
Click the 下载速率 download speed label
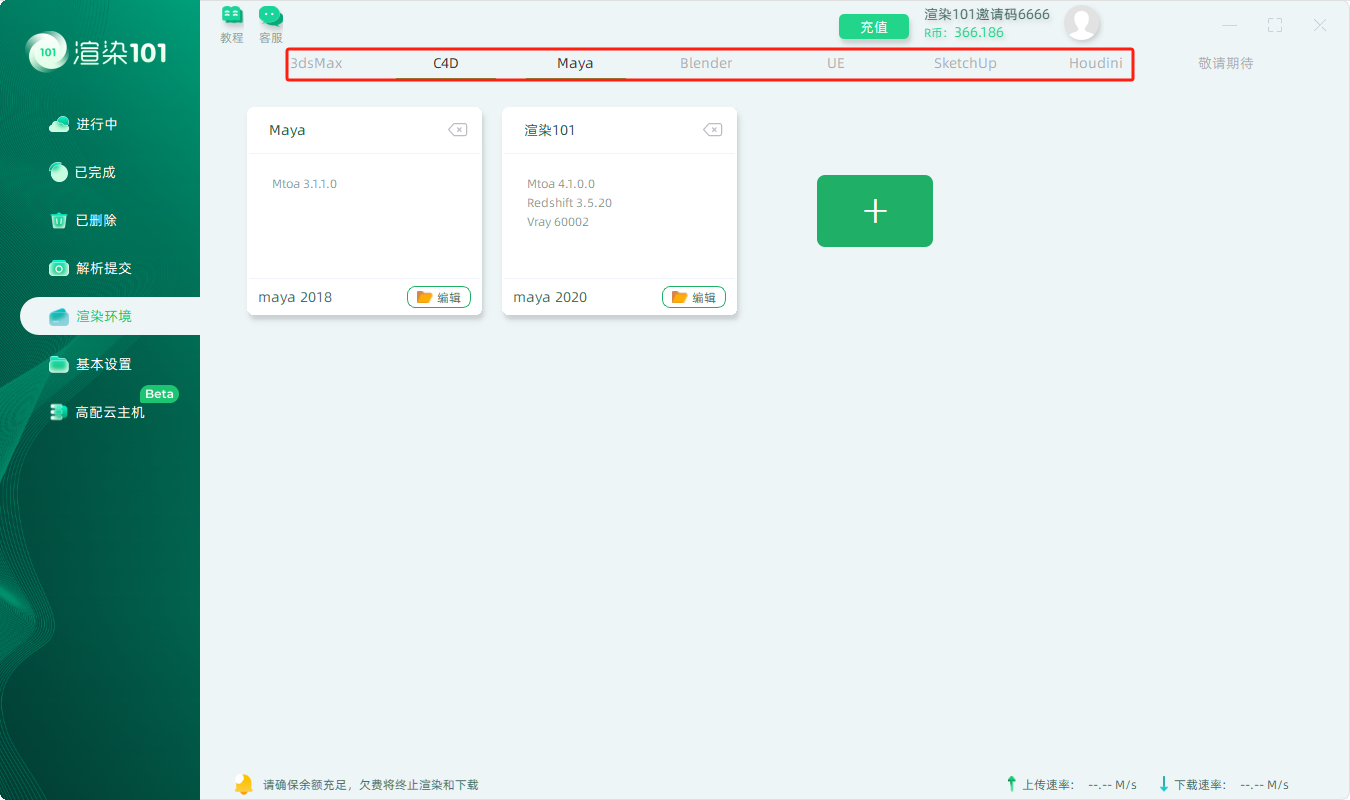1201,785
